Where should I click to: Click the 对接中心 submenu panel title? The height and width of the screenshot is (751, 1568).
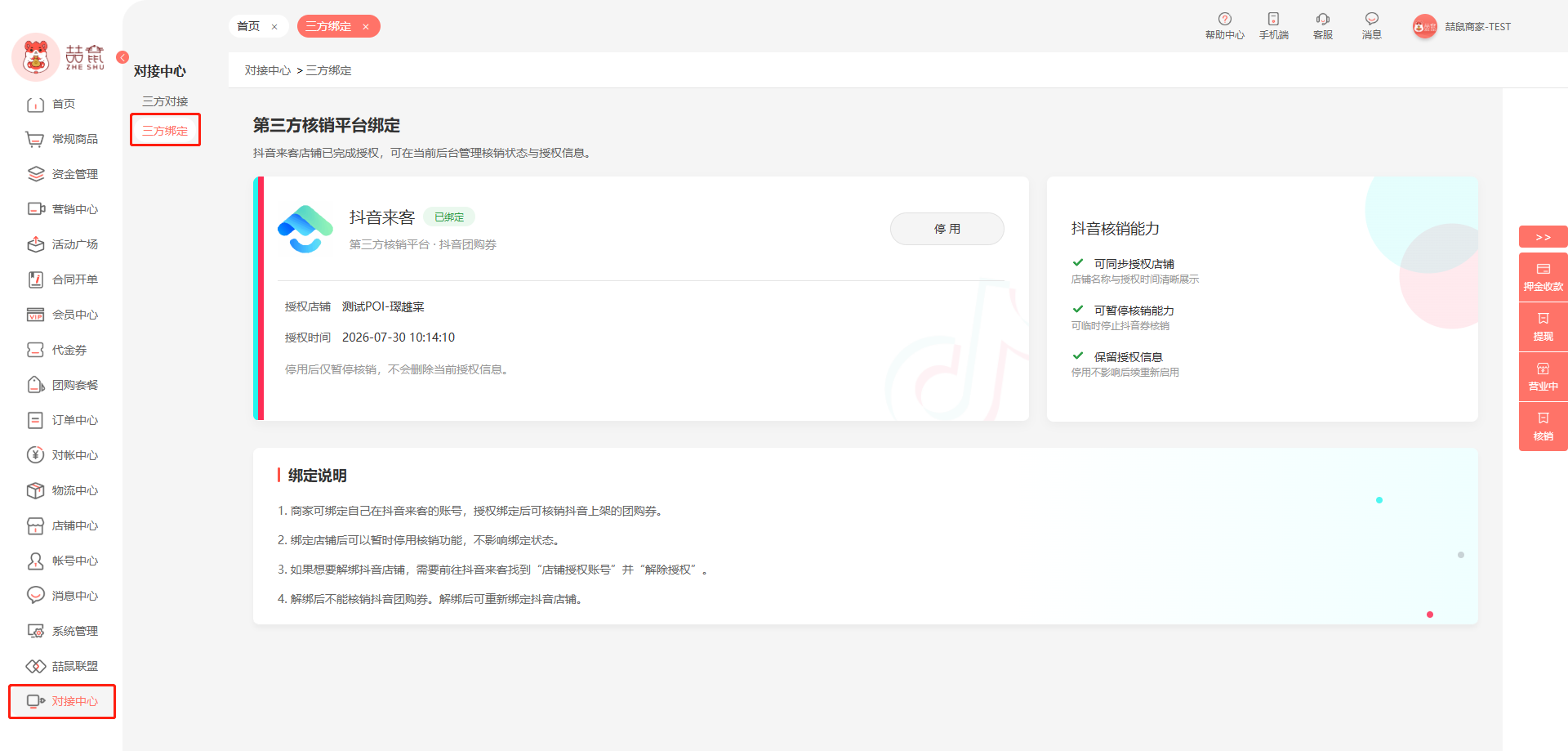[x=160, y=71]
